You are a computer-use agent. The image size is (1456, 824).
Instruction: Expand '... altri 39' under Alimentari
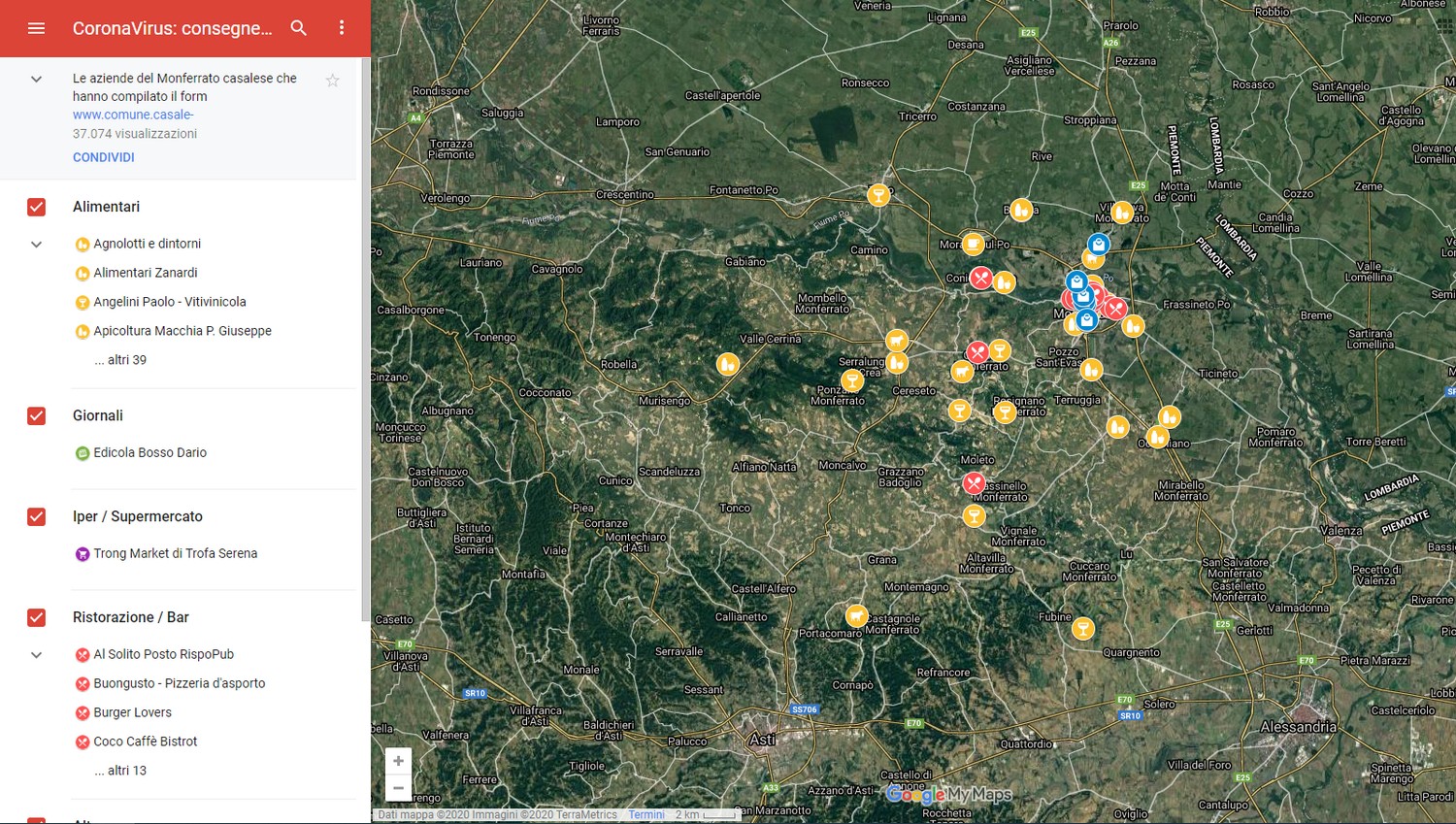(x=120, y=360)
